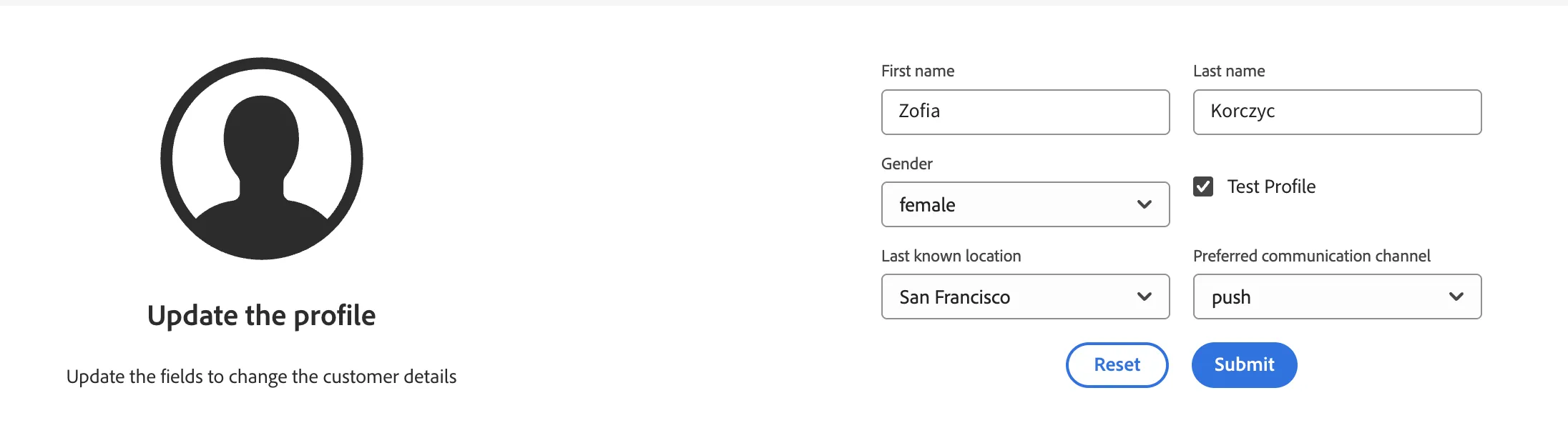Focus the First name input field
The height and width of the screenshot is (433, 1568).
[x=1025, y=112]
